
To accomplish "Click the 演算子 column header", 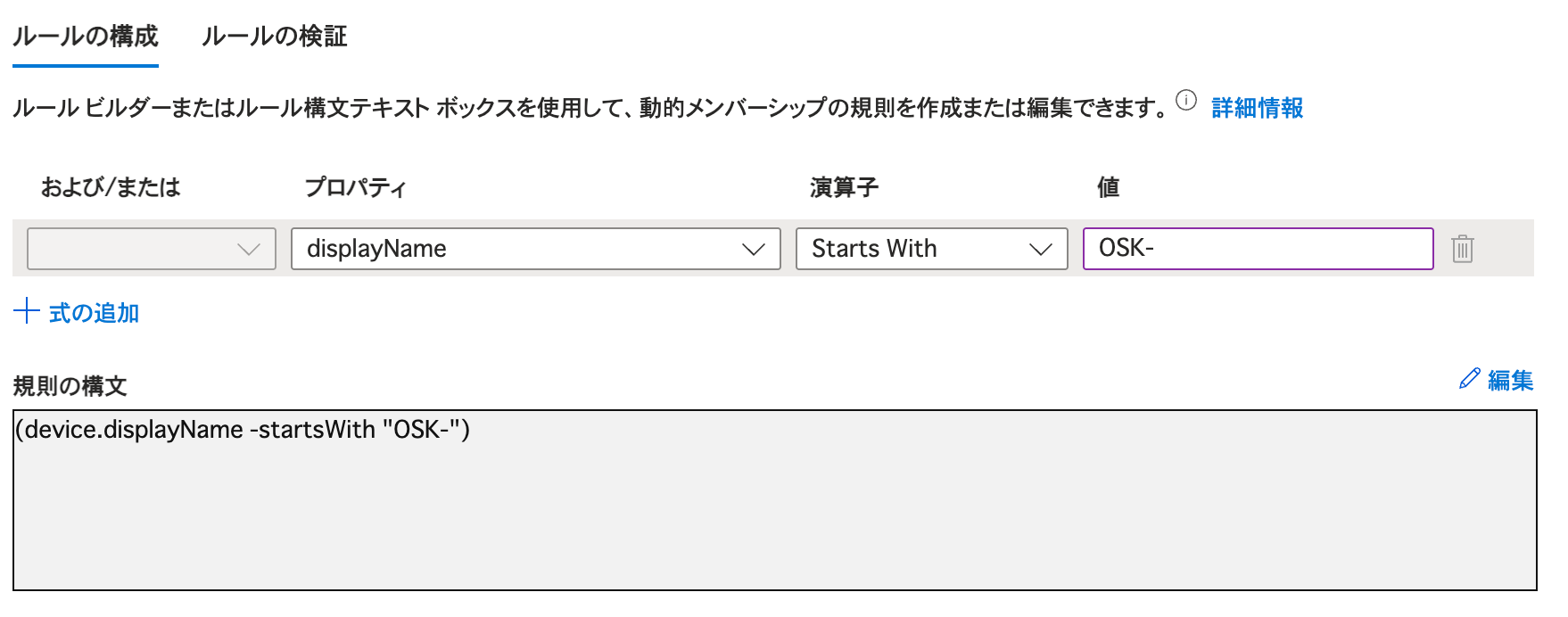I will click(844, 187).
